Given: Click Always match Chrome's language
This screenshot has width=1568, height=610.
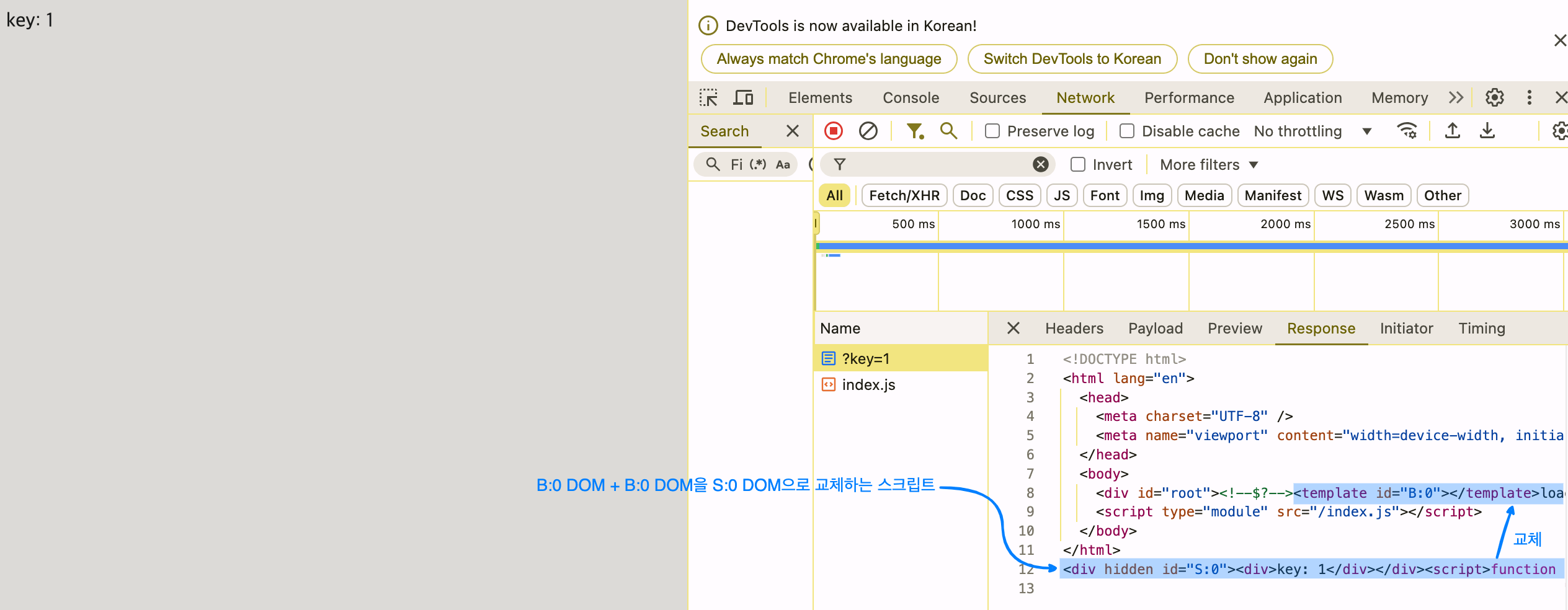Looking at the screenshot, I should click(829, 59).
